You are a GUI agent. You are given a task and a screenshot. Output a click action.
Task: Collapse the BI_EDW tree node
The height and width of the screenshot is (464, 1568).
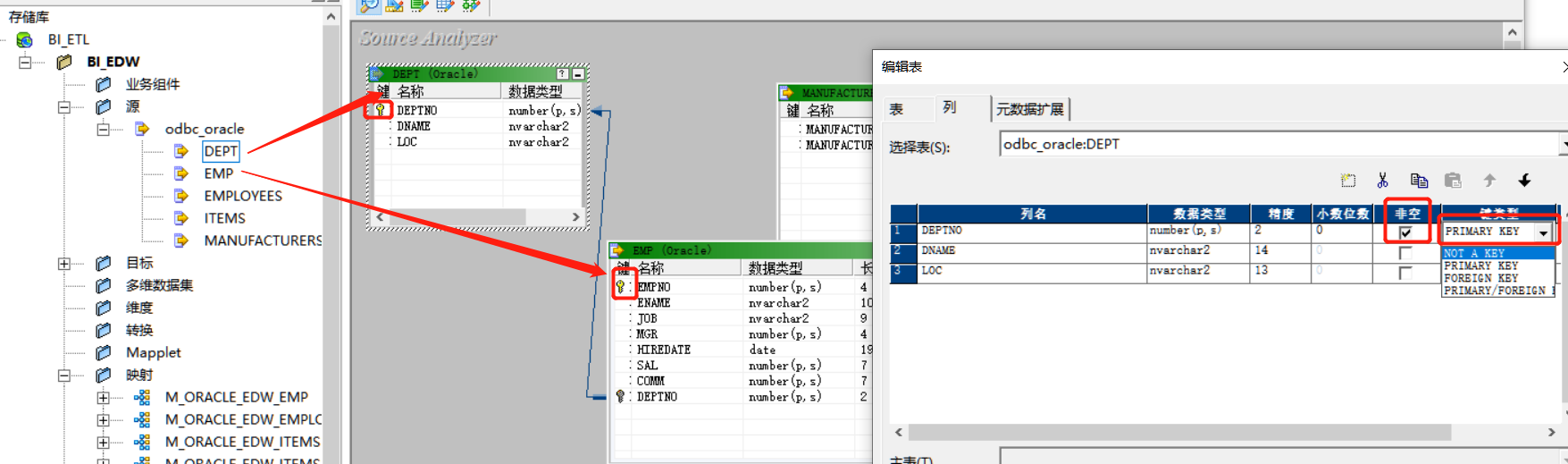[25, 62]
